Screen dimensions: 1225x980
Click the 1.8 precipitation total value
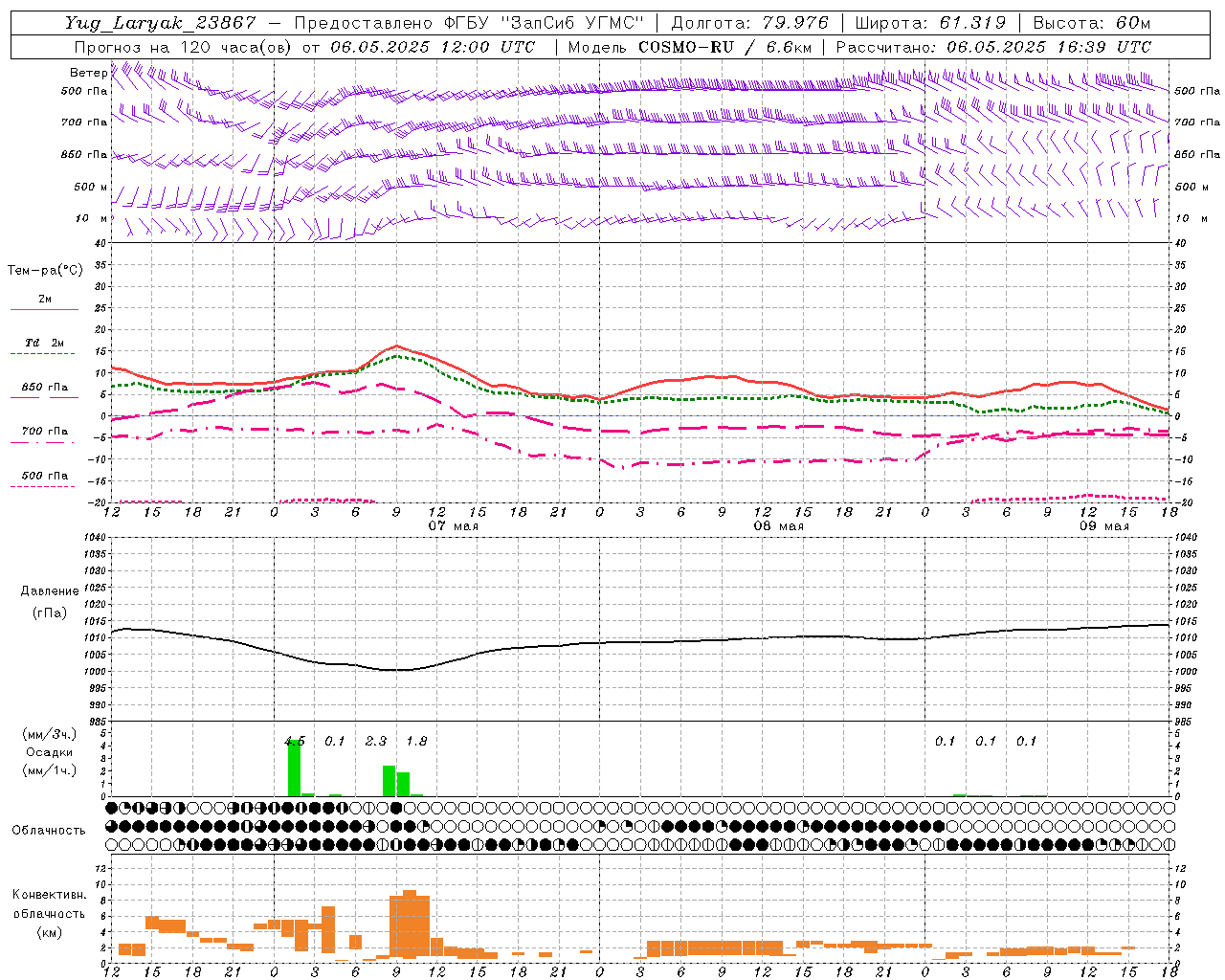pos(416,741)
